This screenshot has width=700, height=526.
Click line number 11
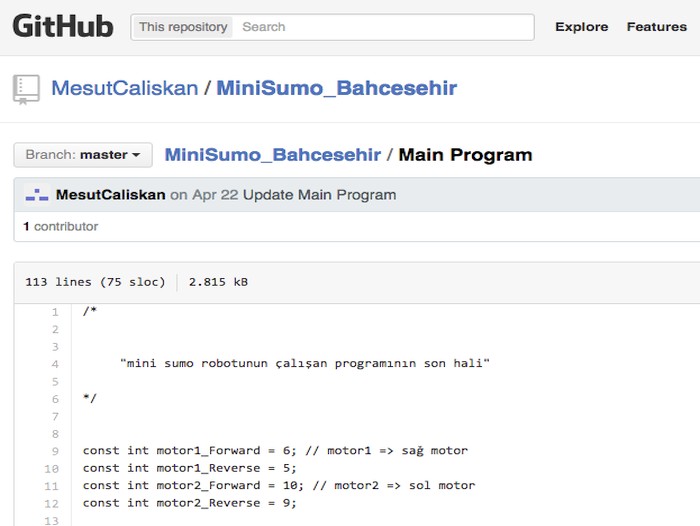(x=51, y=486)
